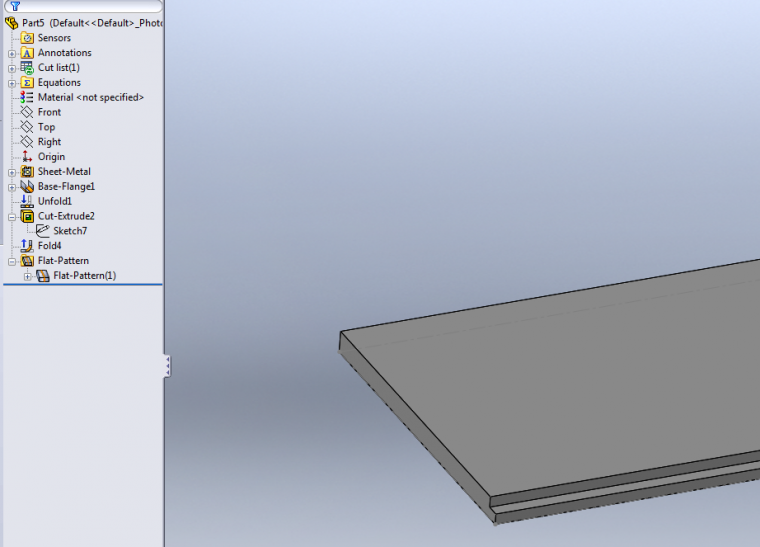This screenshot has height=547, width=760.
Task: Select the Flat-Pattern label
Action: click(x=63, y=261)
